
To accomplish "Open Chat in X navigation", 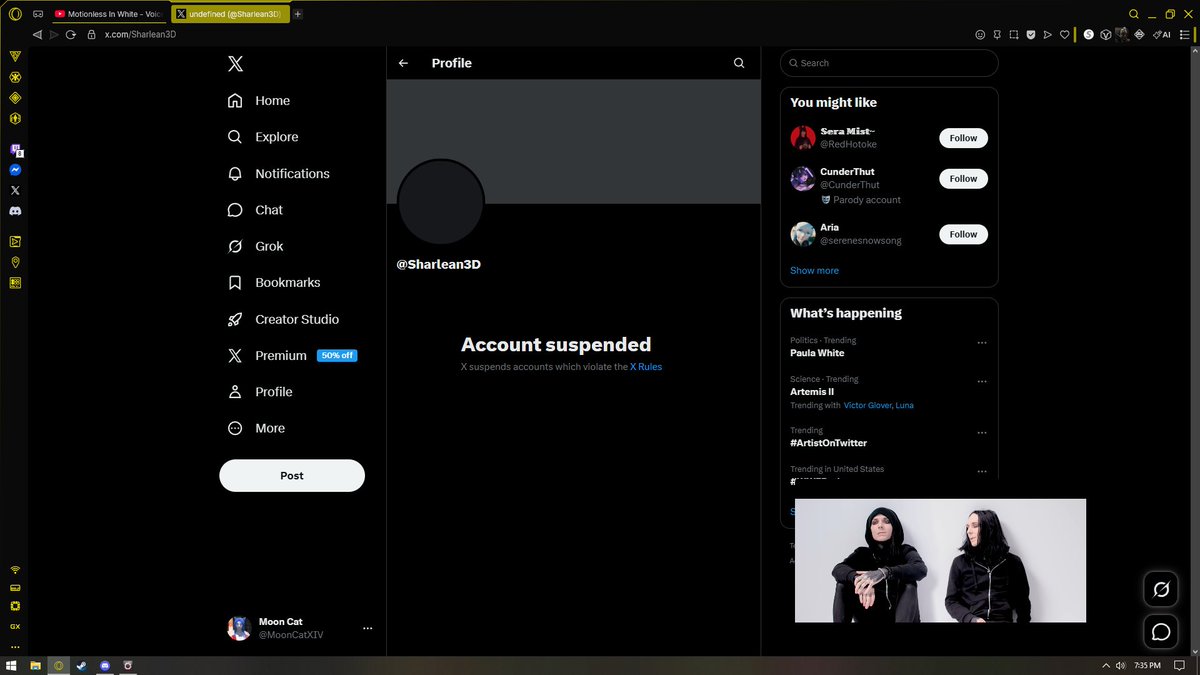I will click(x=255, y=210).
